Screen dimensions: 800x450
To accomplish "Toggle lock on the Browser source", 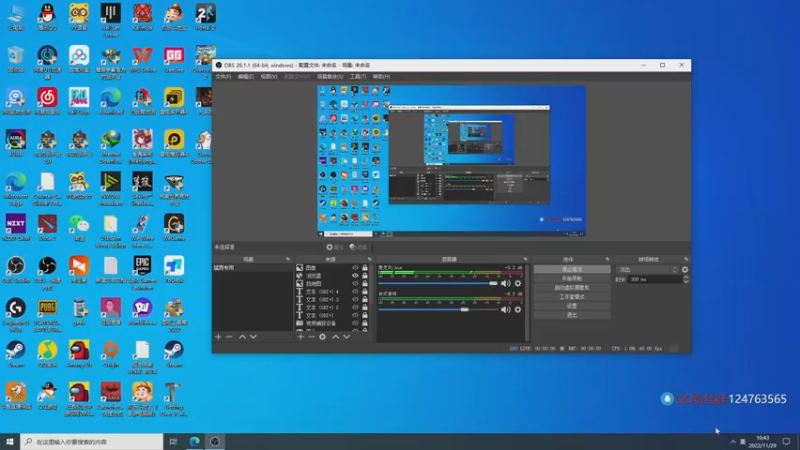I will click(365, 276).
